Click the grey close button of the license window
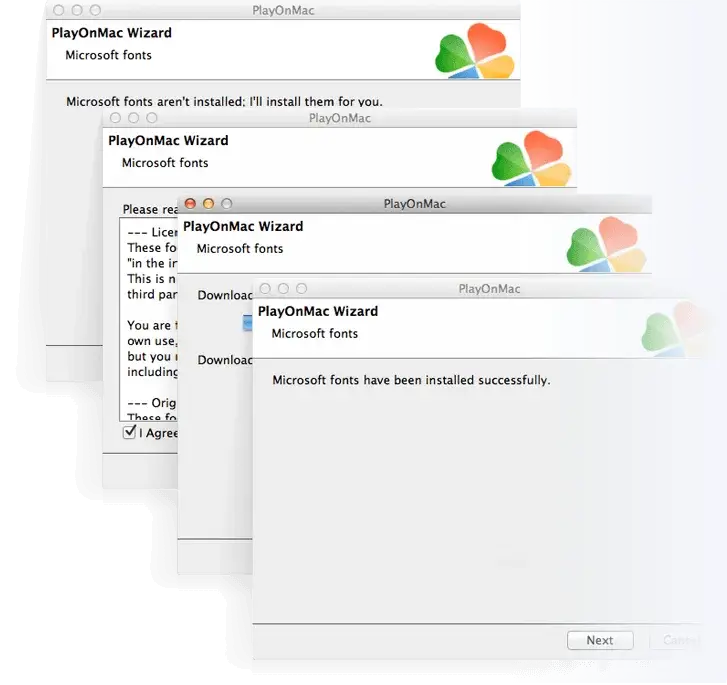 point(116,118)
